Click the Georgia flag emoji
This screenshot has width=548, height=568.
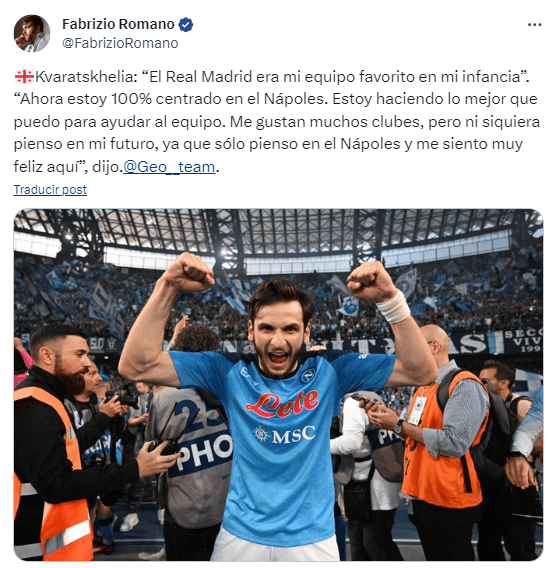(24, 77)
